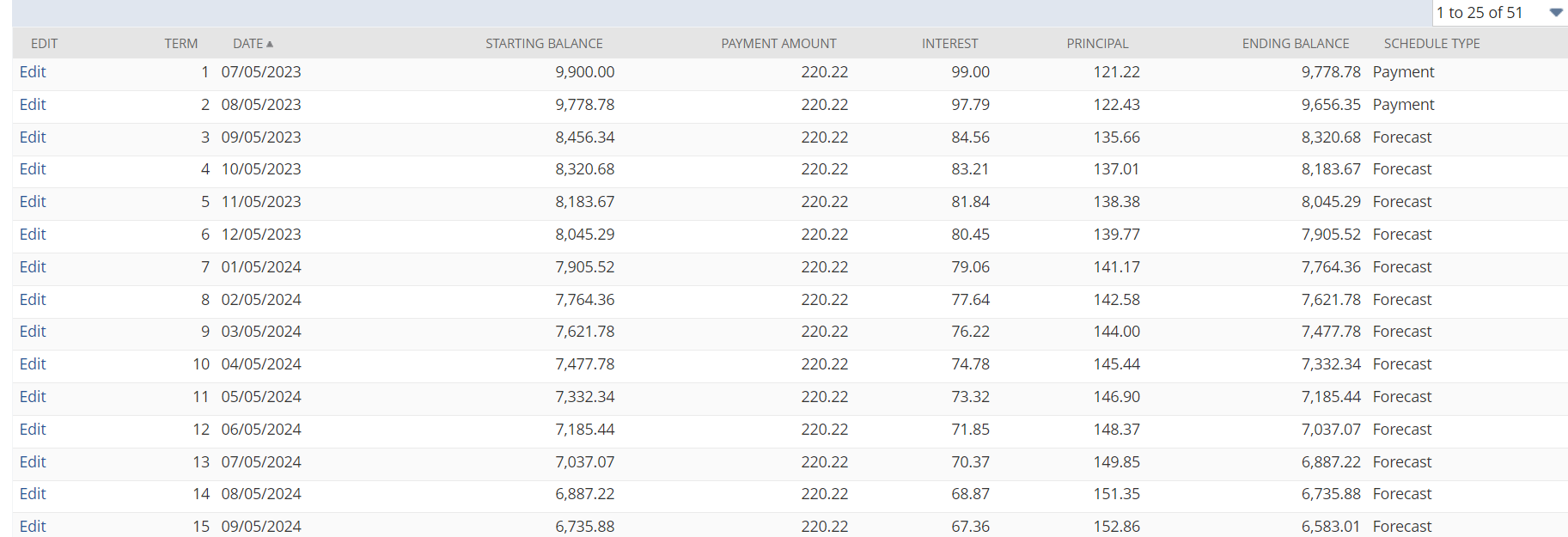Select the date cell 07/05/2023
The image size is (1568, 537).
[261, 72]
